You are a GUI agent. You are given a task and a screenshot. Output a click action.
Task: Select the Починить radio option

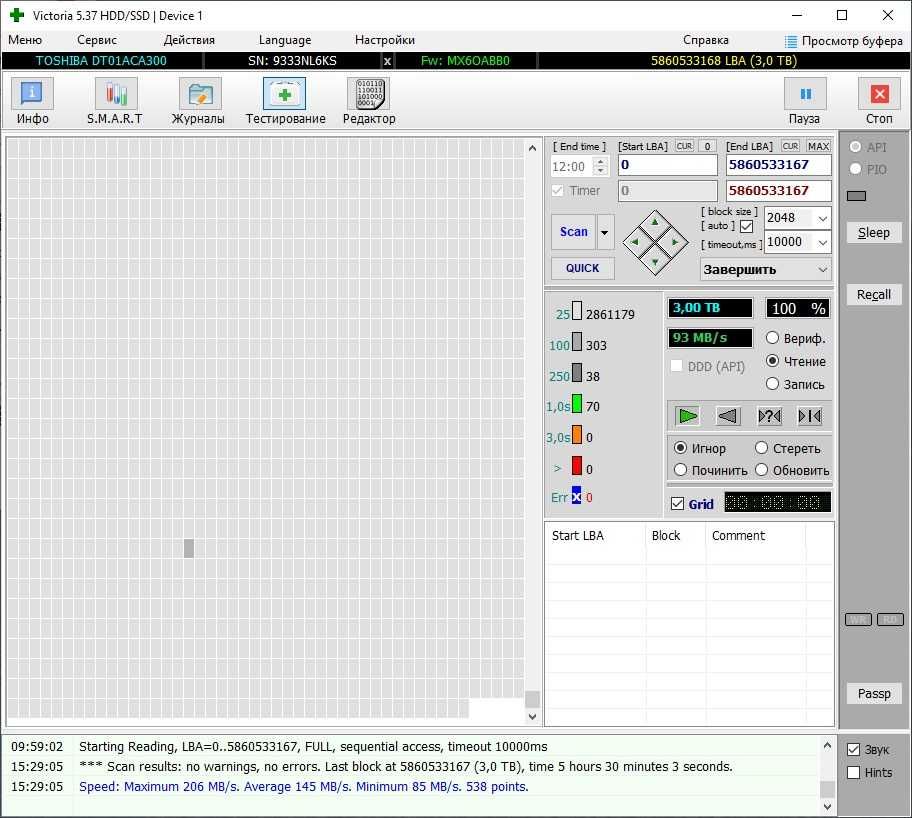coord(680,470)
